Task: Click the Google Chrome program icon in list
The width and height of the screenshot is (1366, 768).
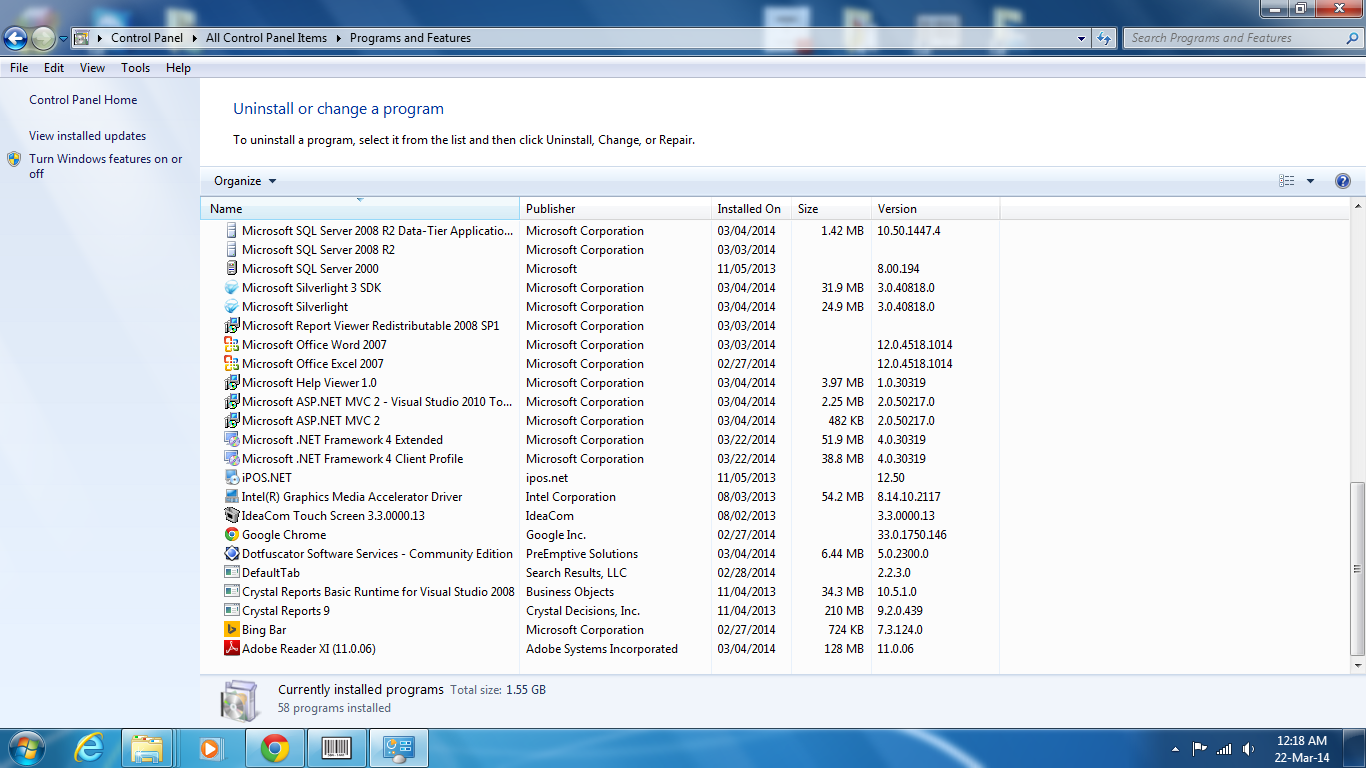Action: click(232, 535)
